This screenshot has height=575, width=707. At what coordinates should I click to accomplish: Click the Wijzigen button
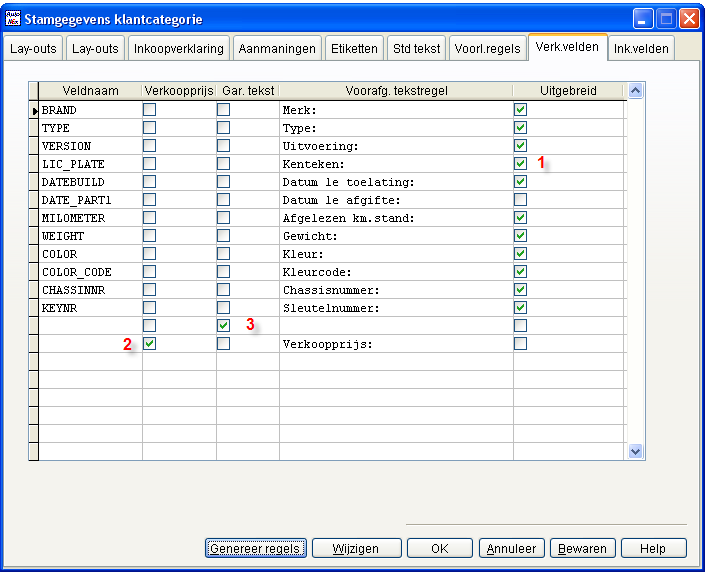356,548
